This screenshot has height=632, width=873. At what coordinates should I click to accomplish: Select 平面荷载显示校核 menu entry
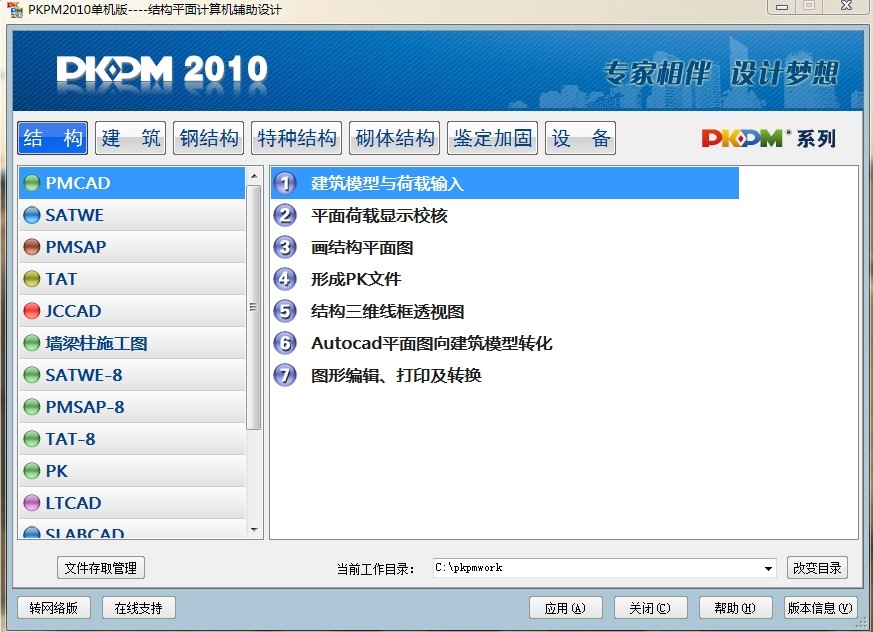coord(379,215)
